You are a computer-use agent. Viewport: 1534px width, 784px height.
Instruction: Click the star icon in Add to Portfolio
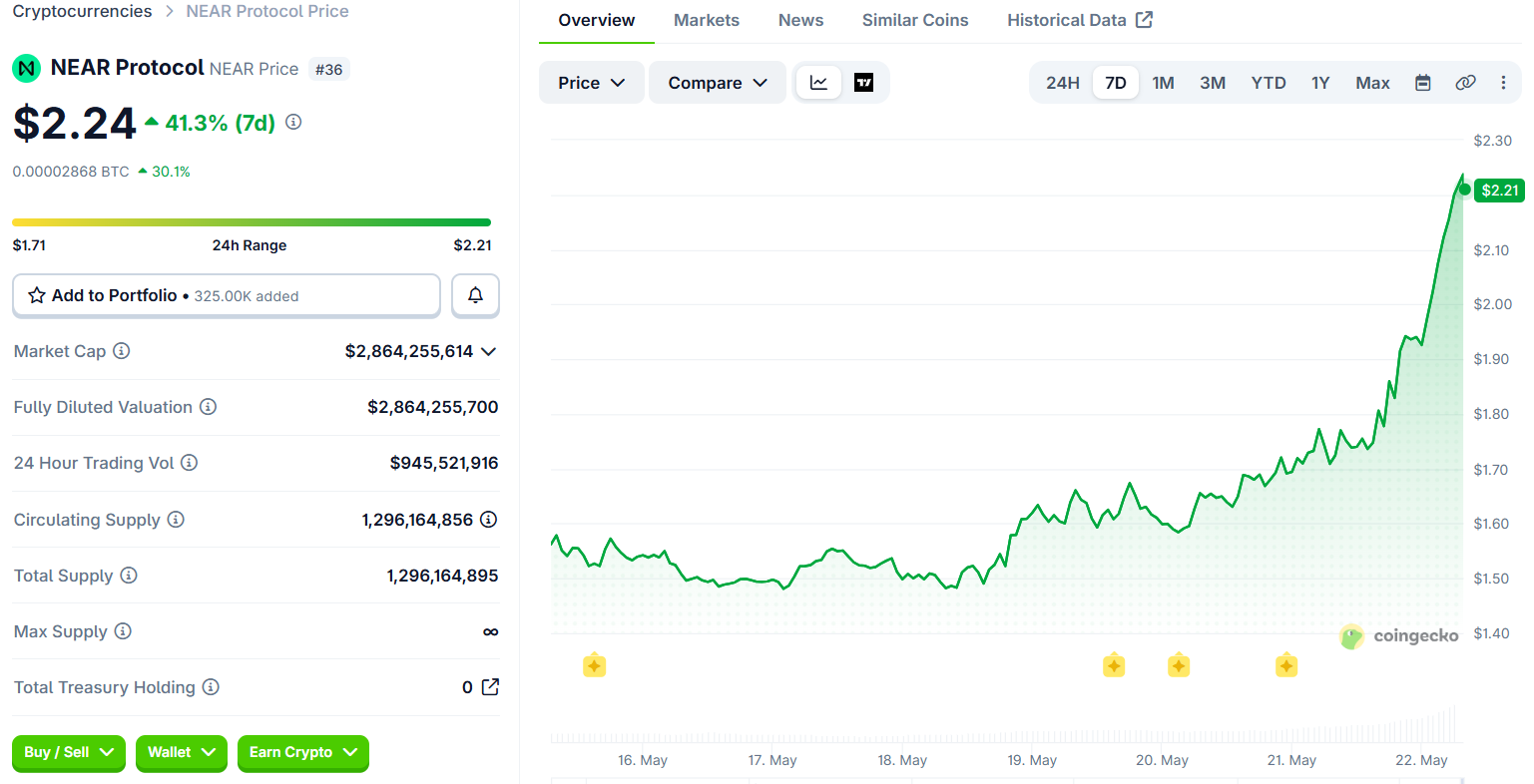coord(37,295)
